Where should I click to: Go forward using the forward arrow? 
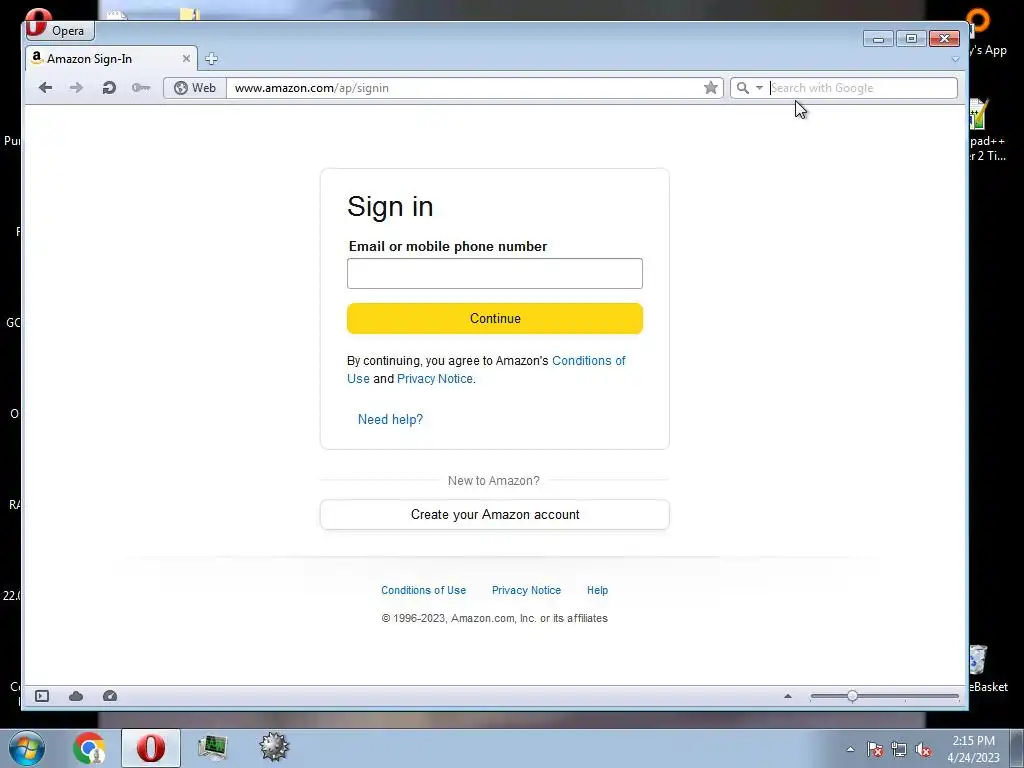tap(76, 88)
